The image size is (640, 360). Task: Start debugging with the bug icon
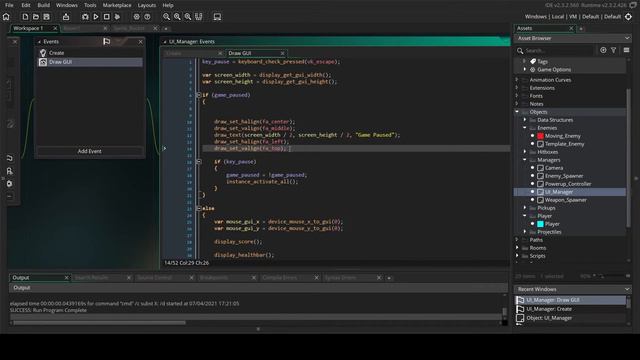(85, 17)
